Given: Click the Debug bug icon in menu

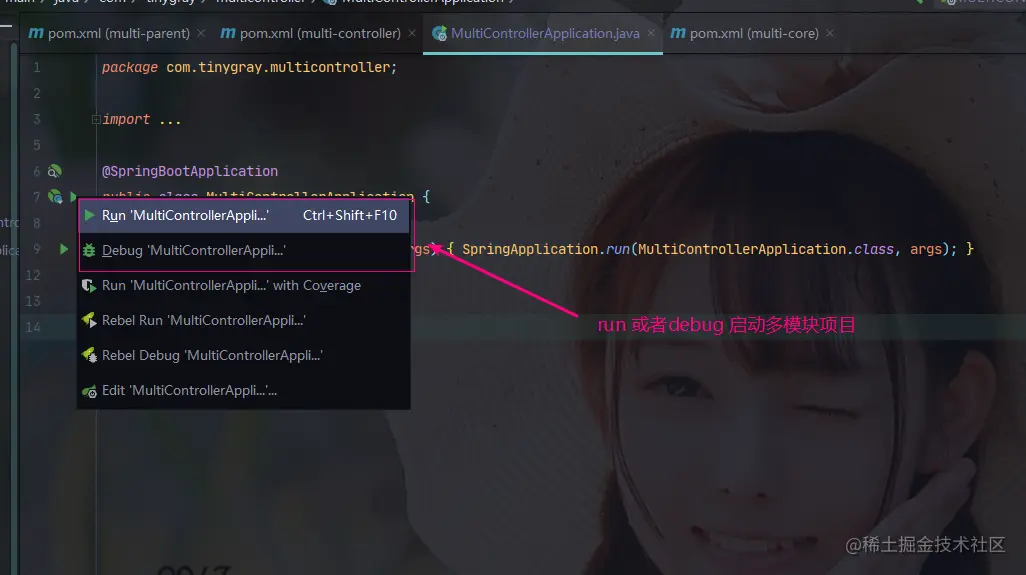Looking at the screenshot, I should pos(89,251).
